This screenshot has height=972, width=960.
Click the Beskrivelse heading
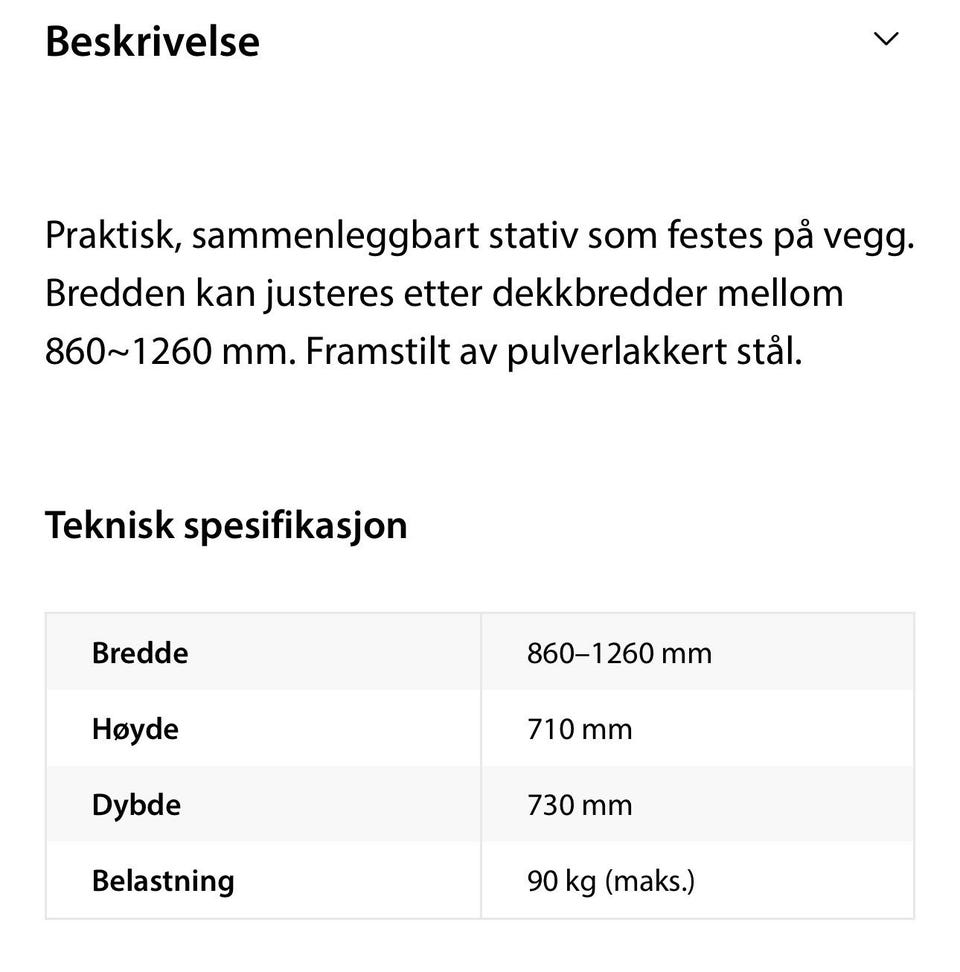152,42
